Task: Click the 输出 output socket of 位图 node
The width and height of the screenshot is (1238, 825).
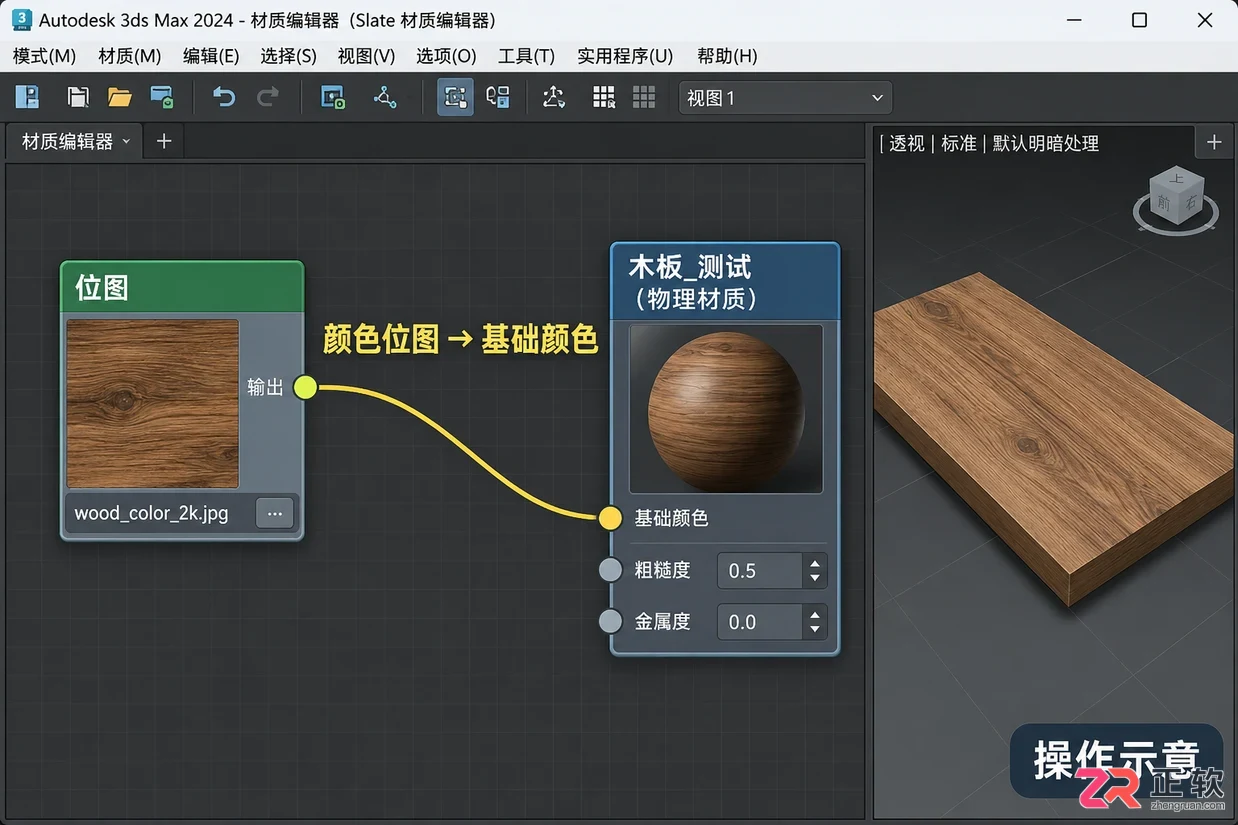Action: [x=305, y=387]
